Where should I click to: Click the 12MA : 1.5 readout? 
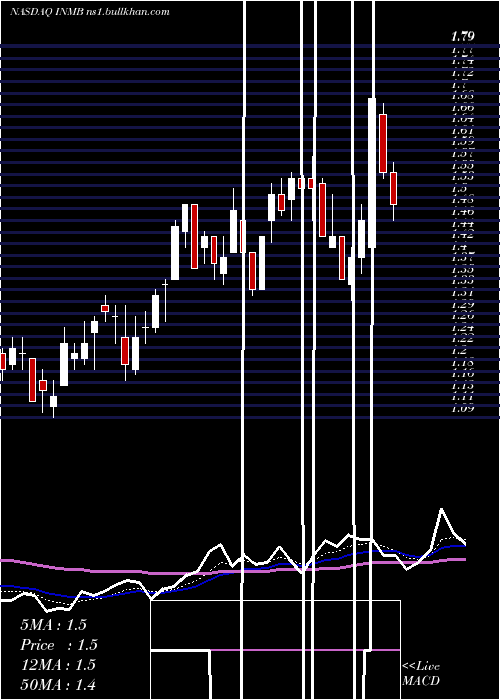pyautogui.click(x=58, y=665)
